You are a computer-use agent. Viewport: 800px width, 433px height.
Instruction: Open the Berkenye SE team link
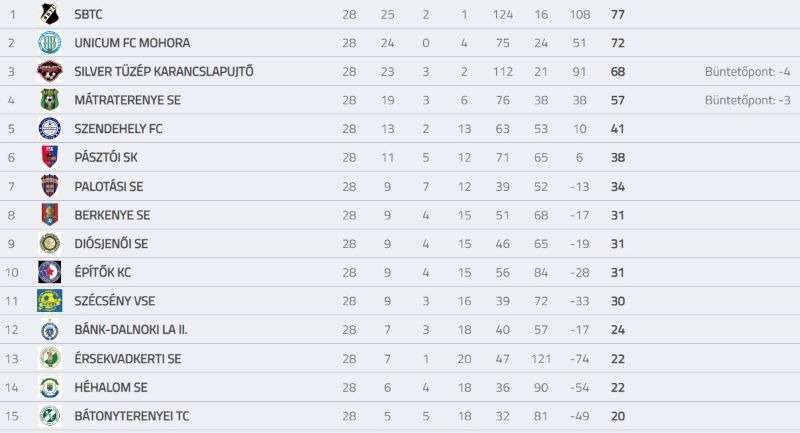(112, 215)
